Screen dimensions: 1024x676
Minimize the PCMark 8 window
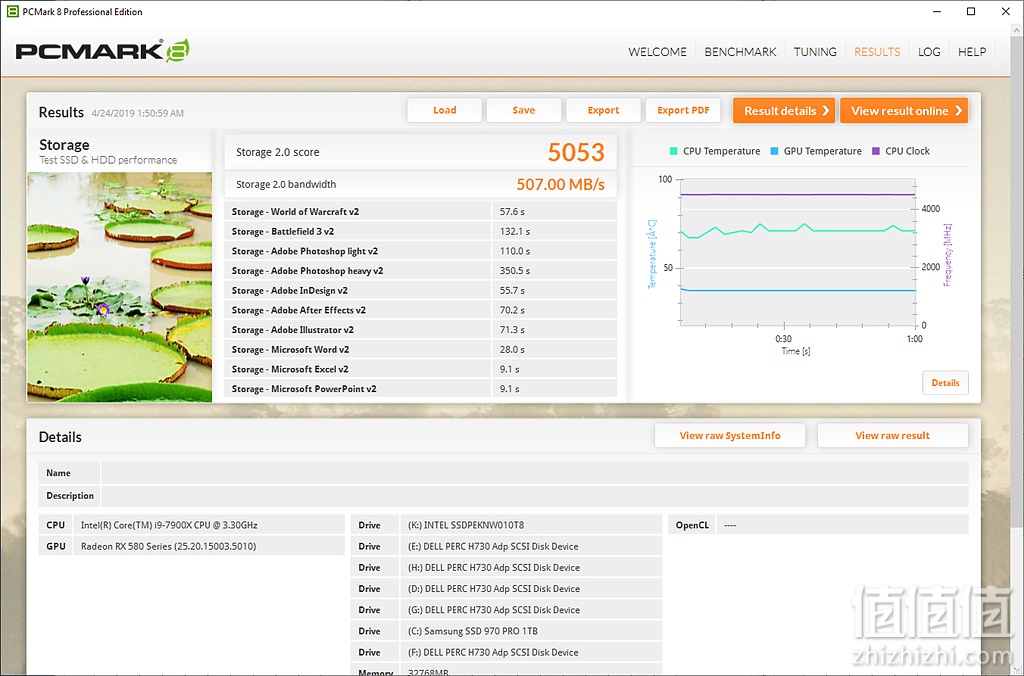pos(936,11)
